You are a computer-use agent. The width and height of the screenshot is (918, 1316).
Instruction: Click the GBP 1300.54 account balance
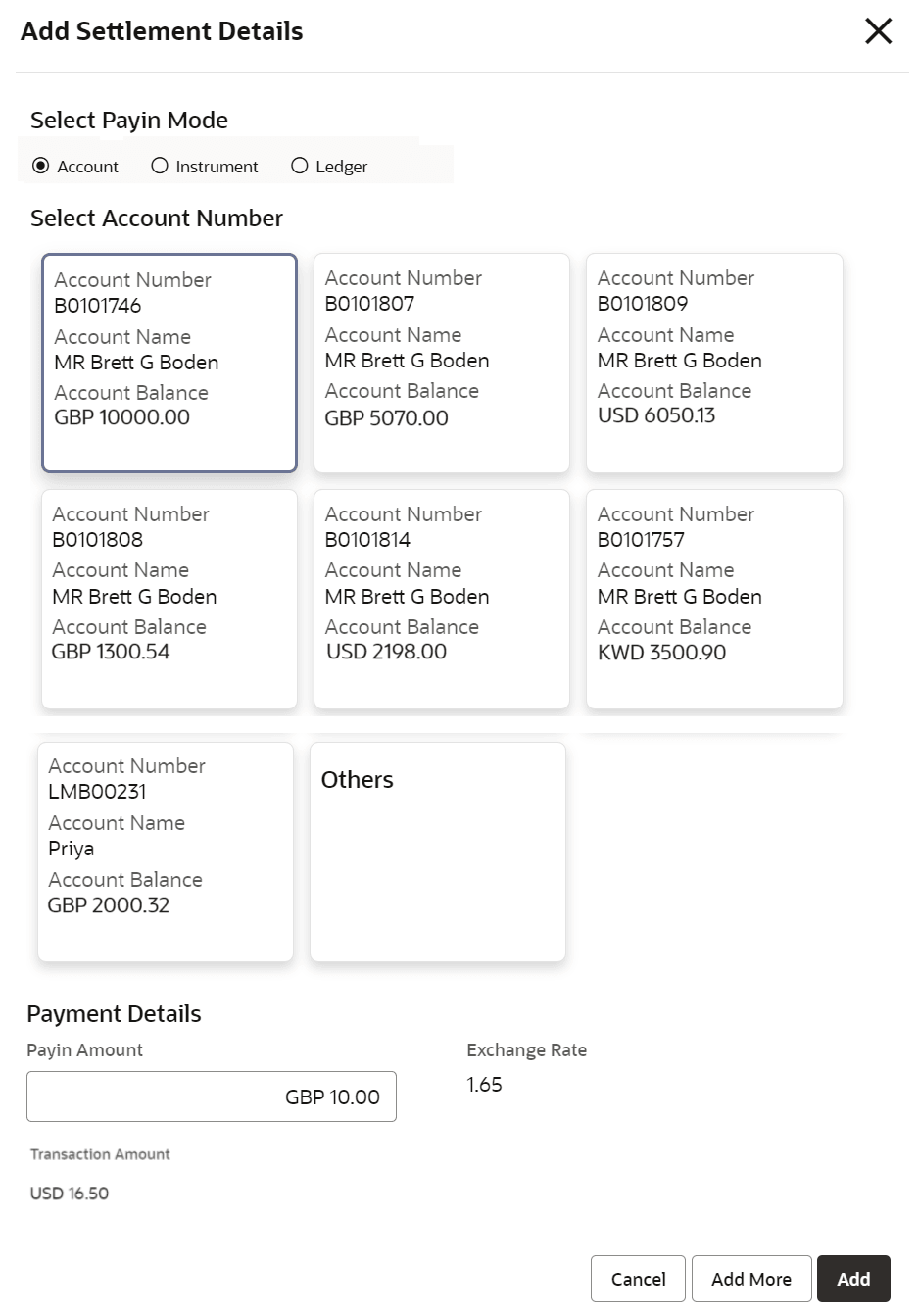111,652
